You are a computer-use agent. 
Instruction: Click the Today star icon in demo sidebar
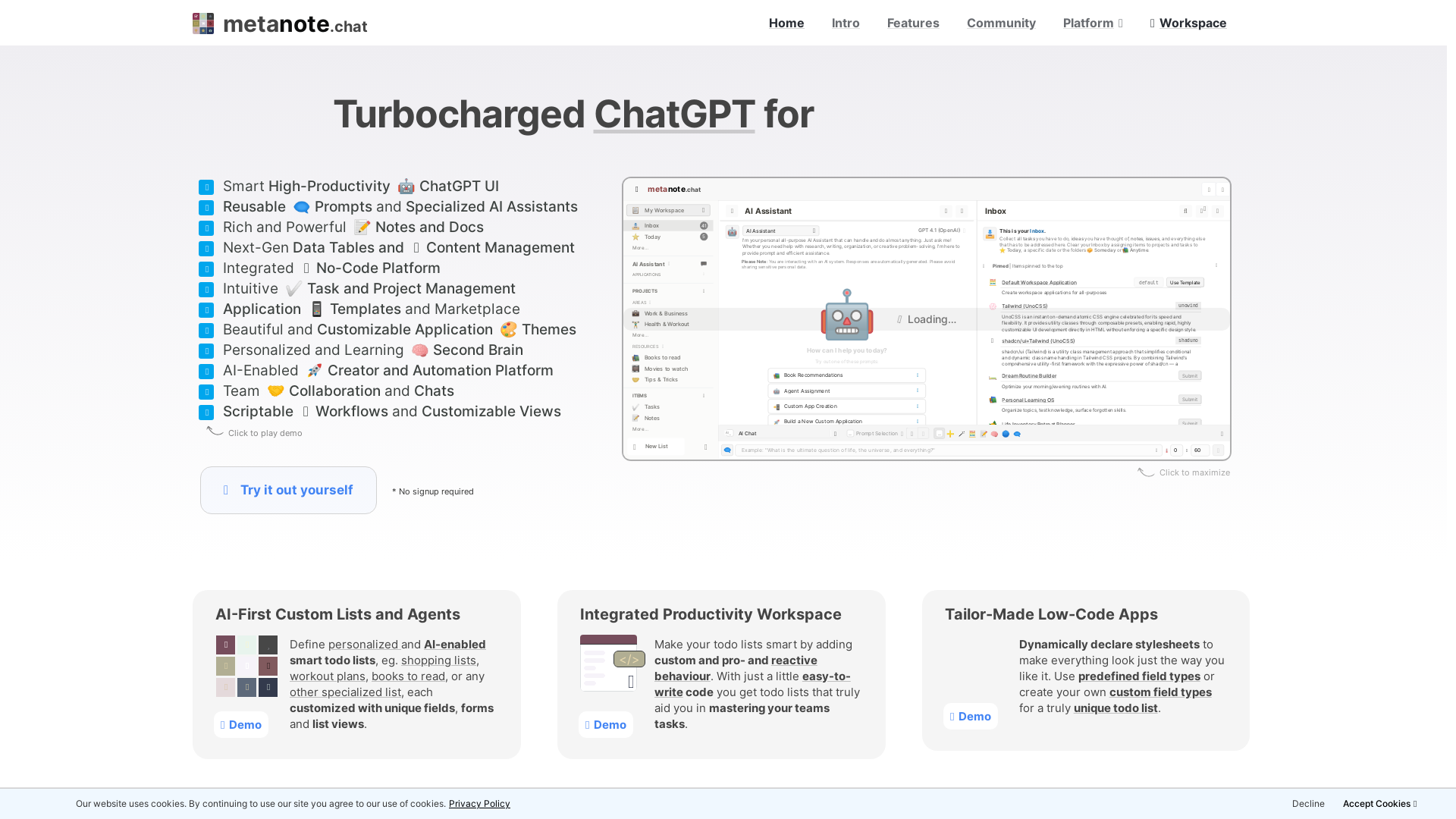click(635, 237)
